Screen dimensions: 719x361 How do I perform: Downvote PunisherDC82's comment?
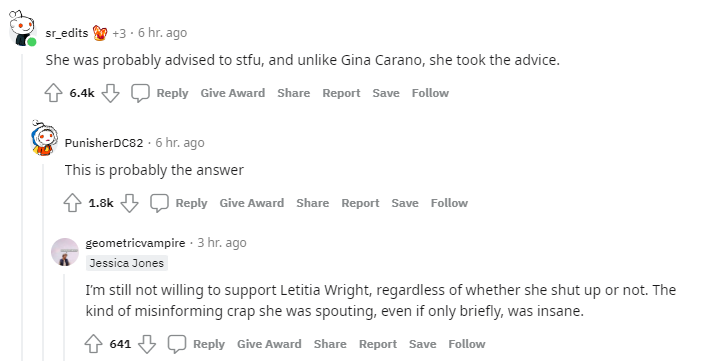pyautogui.click(x=129, y=203)
